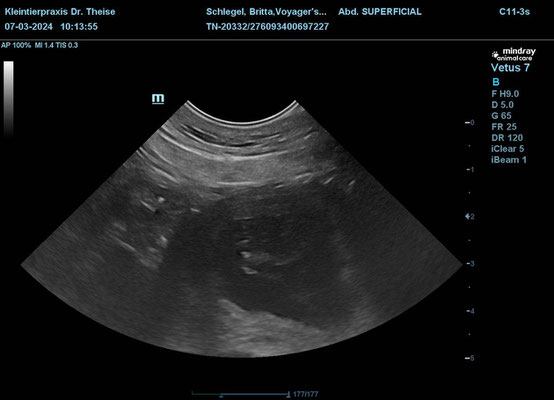Click the Kleintierpraxis Dr. Theise clinic name

tap(60, 12)
